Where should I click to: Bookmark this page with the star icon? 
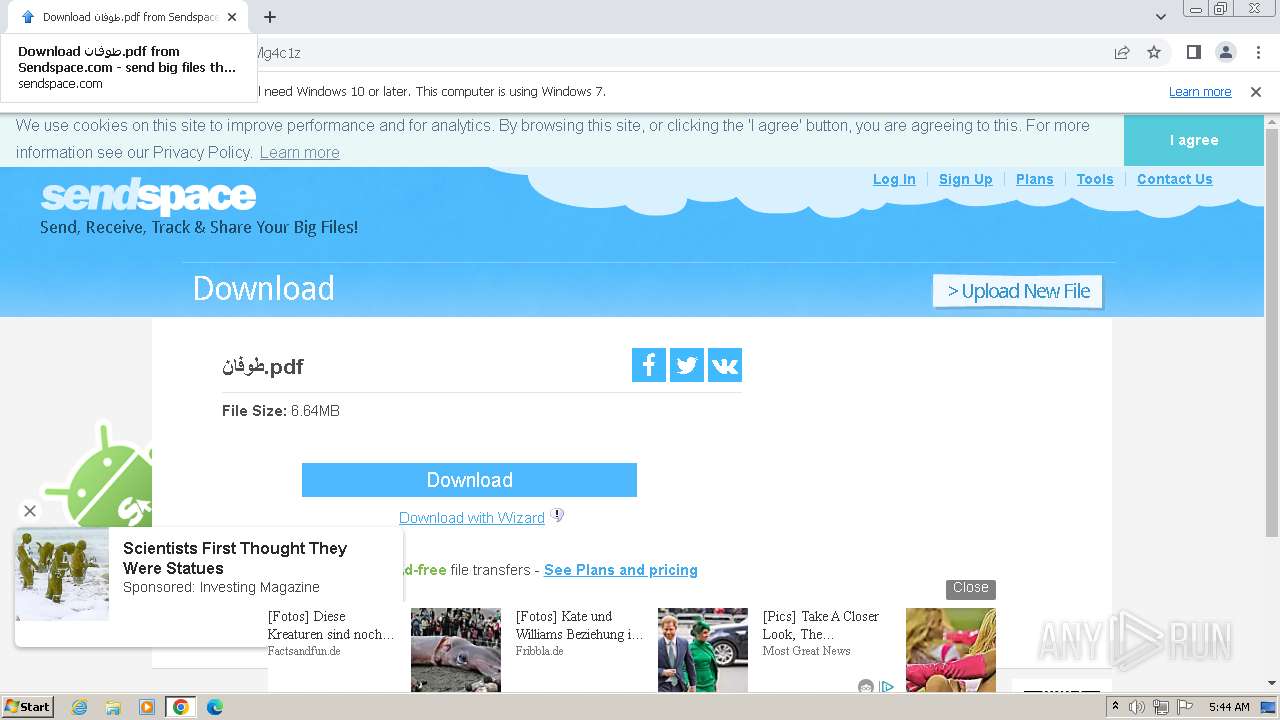point(1154,52)
